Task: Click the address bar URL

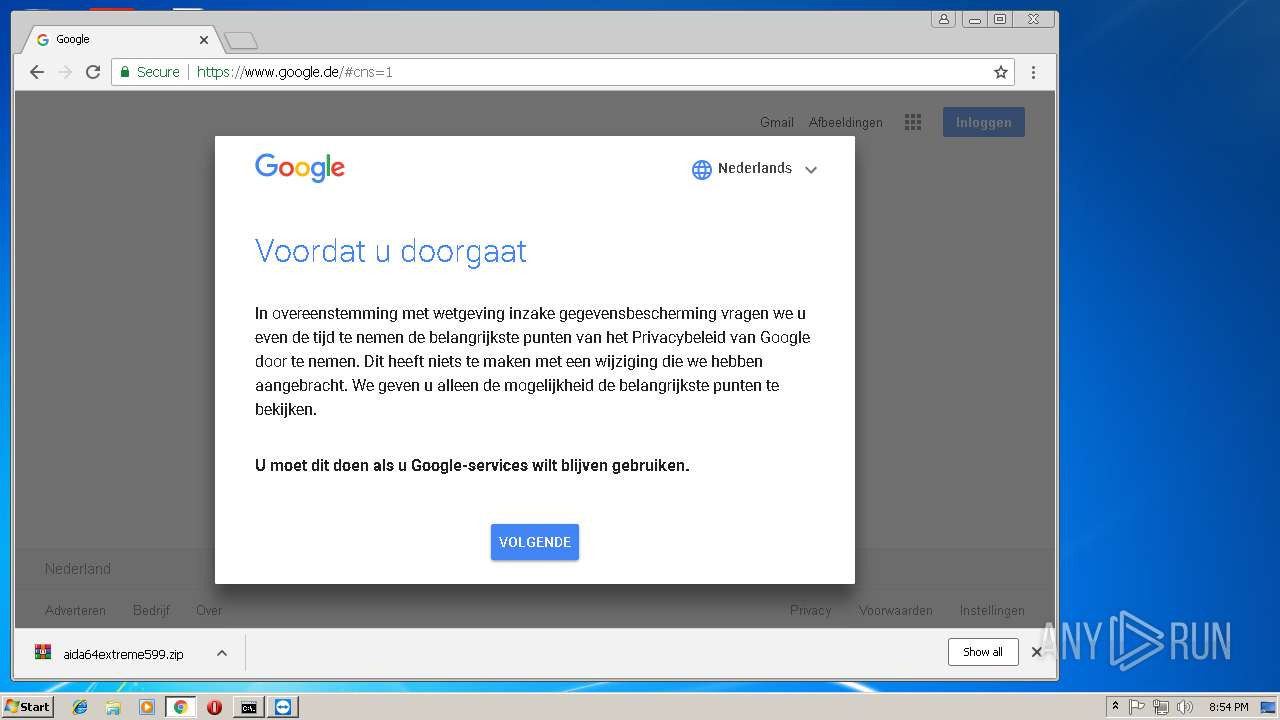Action: [x=295, y=72]
